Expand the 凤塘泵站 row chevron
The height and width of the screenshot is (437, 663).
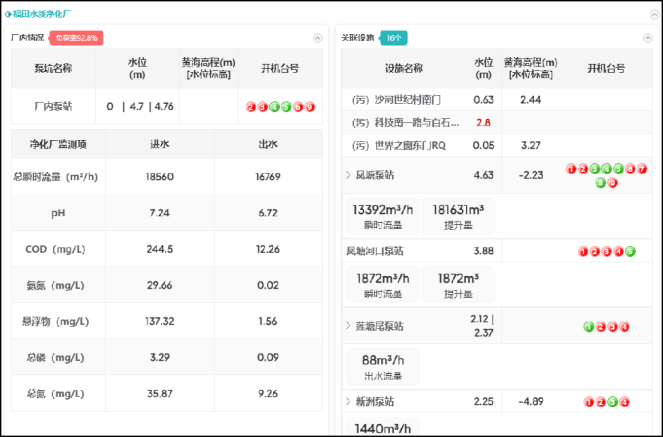coord(348,175)
